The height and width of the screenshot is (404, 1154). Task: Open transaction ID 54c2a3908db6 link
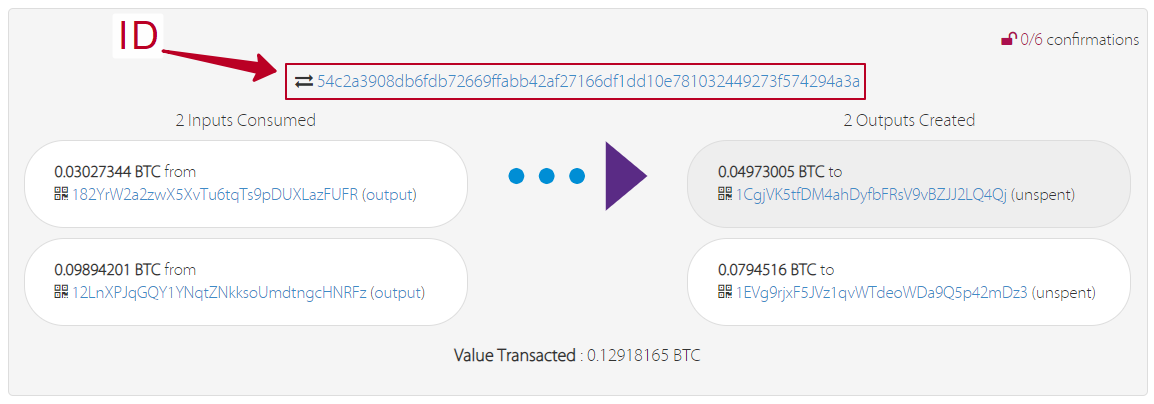(x=589, y=82)
